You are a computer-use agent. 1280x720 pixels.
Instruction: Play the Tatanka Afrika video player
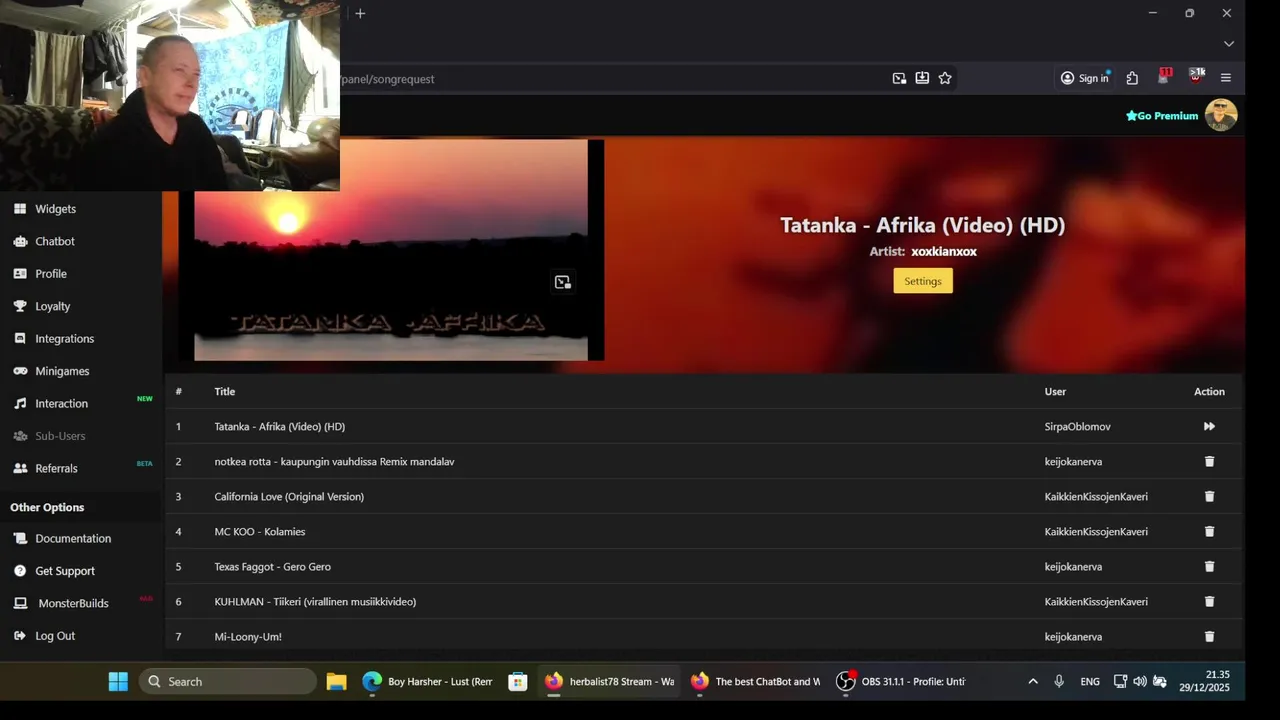click(391, 250)
